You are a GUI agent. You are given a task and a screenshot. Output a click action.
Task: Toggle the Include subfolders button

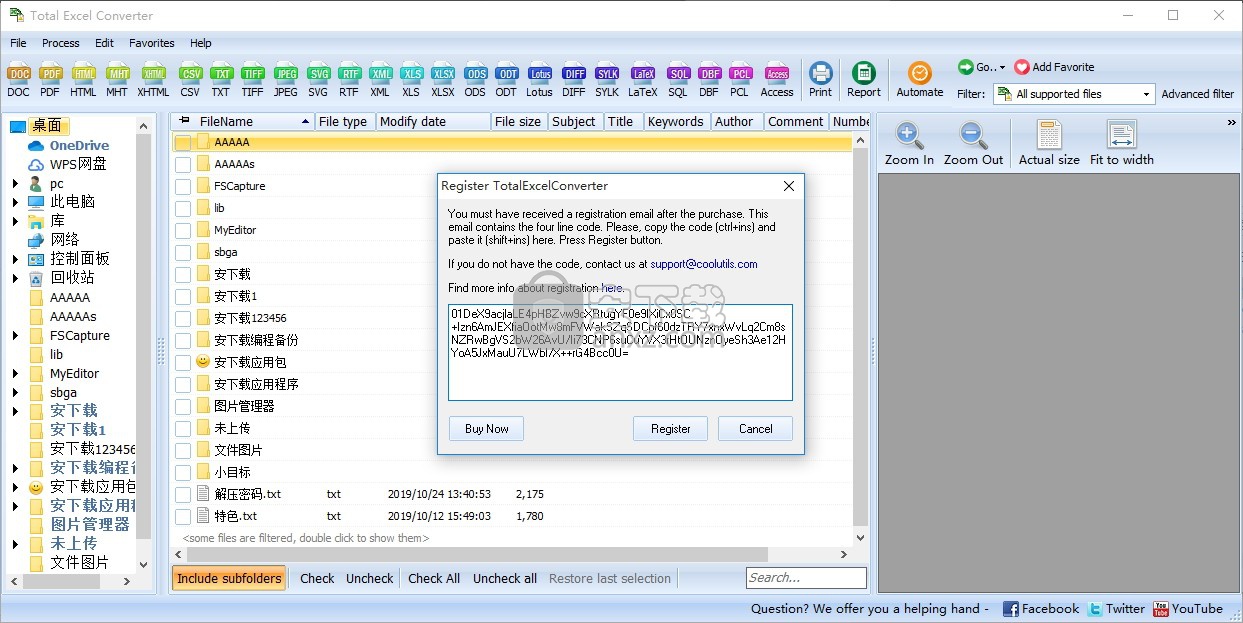coord(229,578)
